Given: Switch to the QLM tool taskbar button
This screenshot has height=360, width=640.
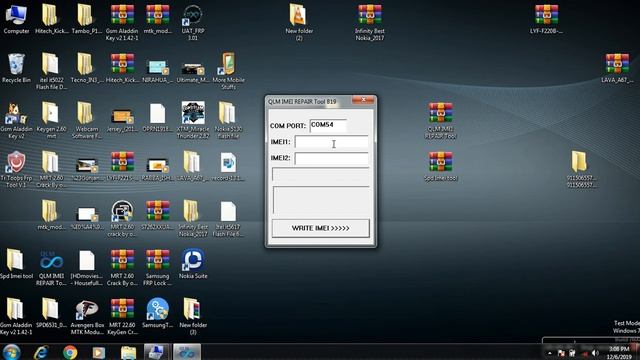Looking at the screenshot, I should (187, 352).
